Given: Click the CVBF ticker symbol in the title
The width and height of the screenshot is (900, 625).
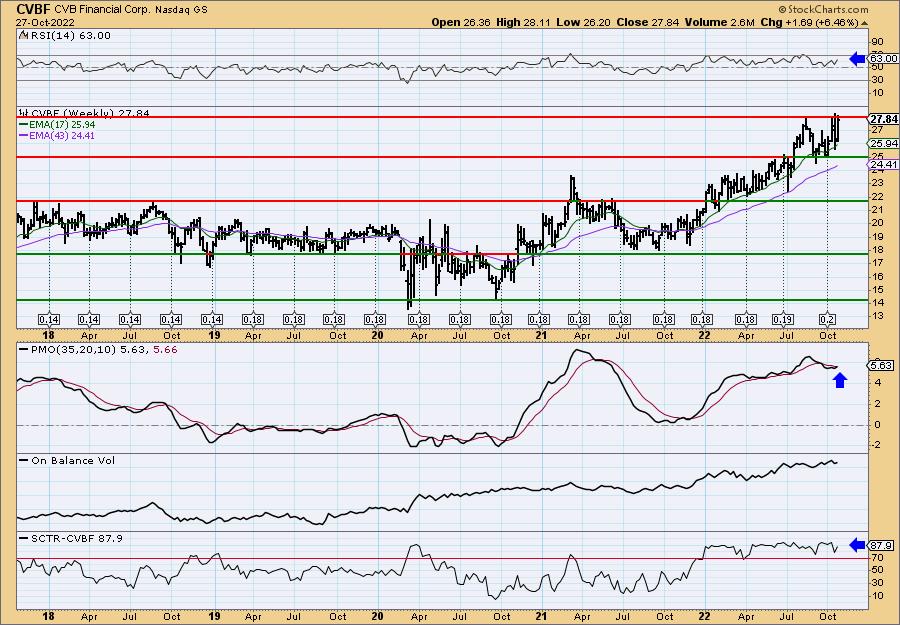Looking at the screenshot, I should [32, 9].
